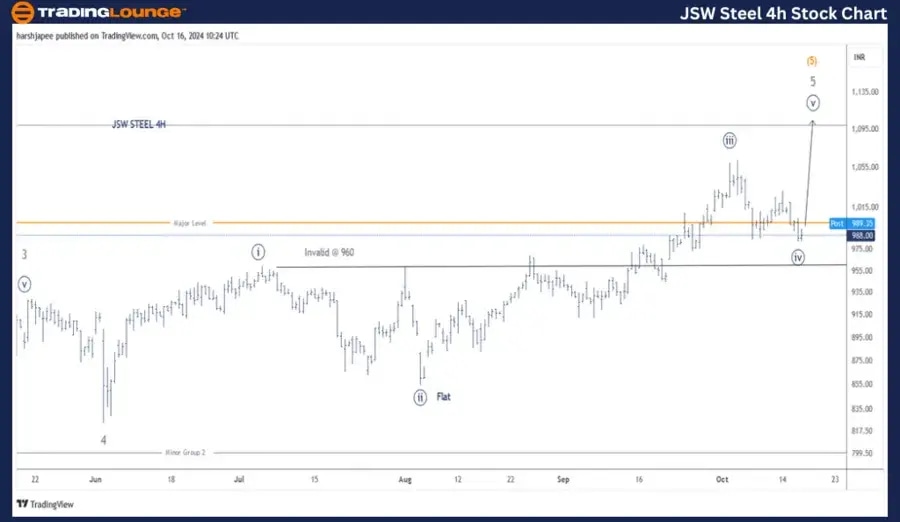The width and height of the screenshot is (900, 522).
Task: Click the dark 988.00 price tag
Action: point(862,235)
